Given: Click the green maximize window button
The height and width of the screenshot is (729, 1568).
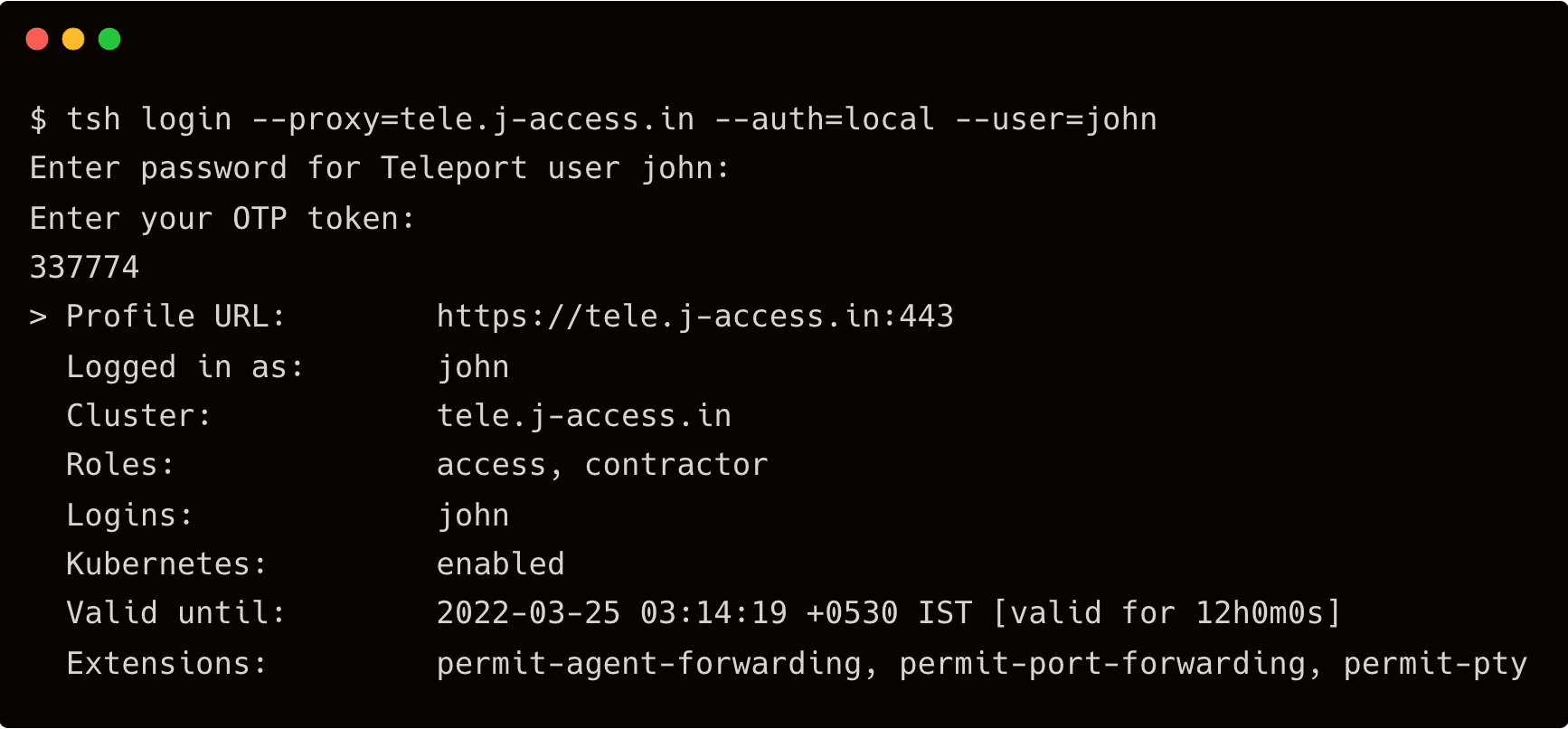Looking at the screenshot, I should tap(109, 39).
